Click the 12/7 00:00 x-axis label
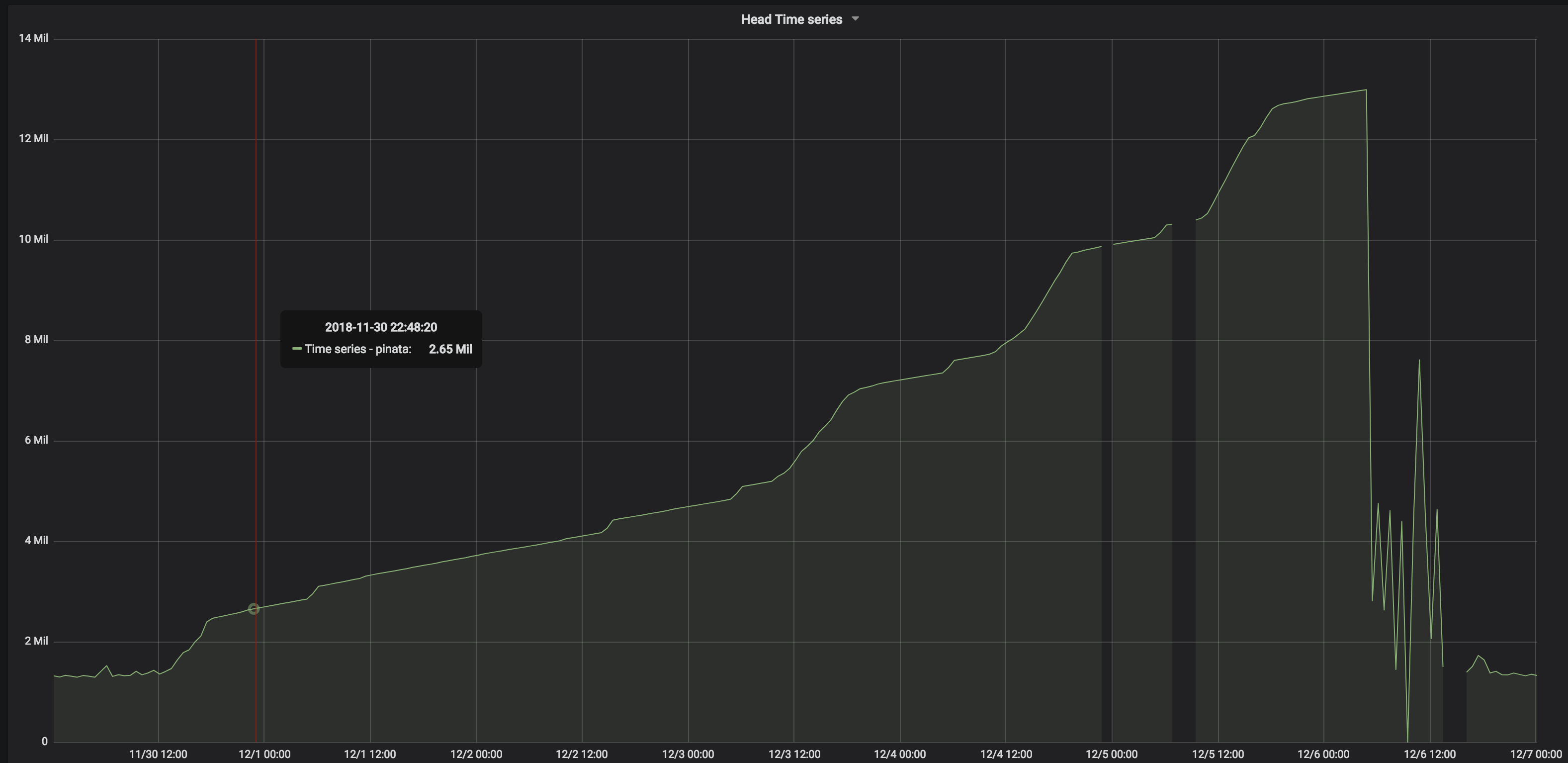This screenshot has height=763, width=1568. point(1535,754)
